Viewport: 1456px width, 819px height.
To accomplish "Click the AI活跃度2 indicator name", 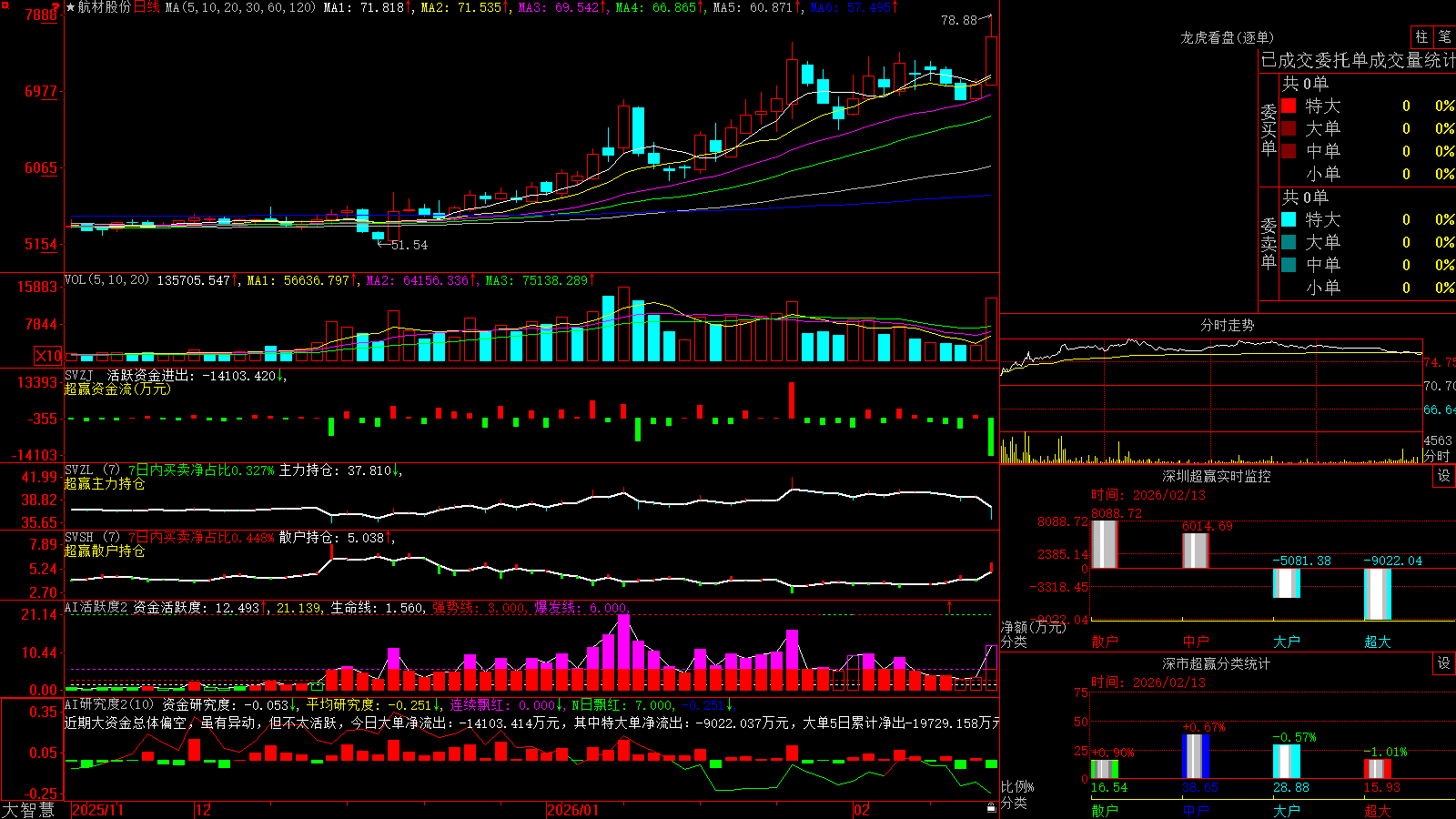I will [96, 607].
